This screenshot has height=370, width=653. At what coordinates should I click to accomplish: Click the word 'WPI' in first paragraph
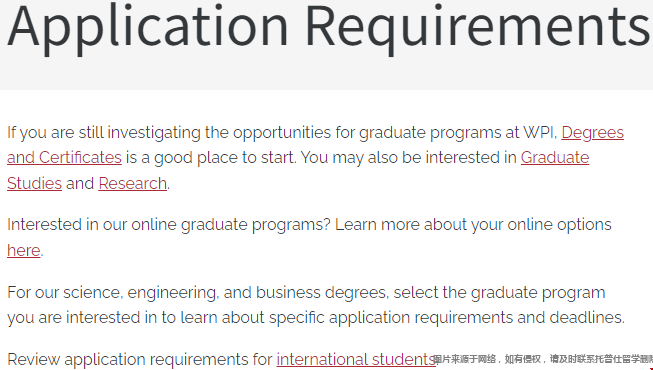[540, 132]
